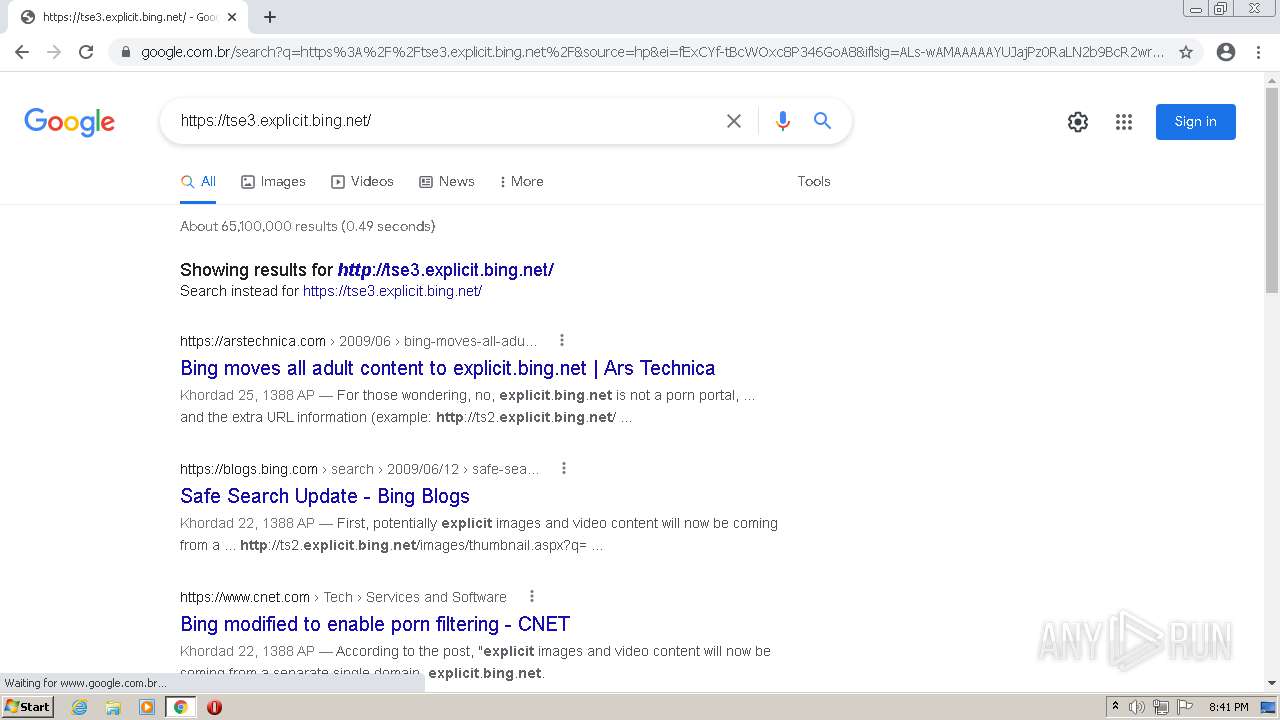Open the Google apps grid

1124,122
